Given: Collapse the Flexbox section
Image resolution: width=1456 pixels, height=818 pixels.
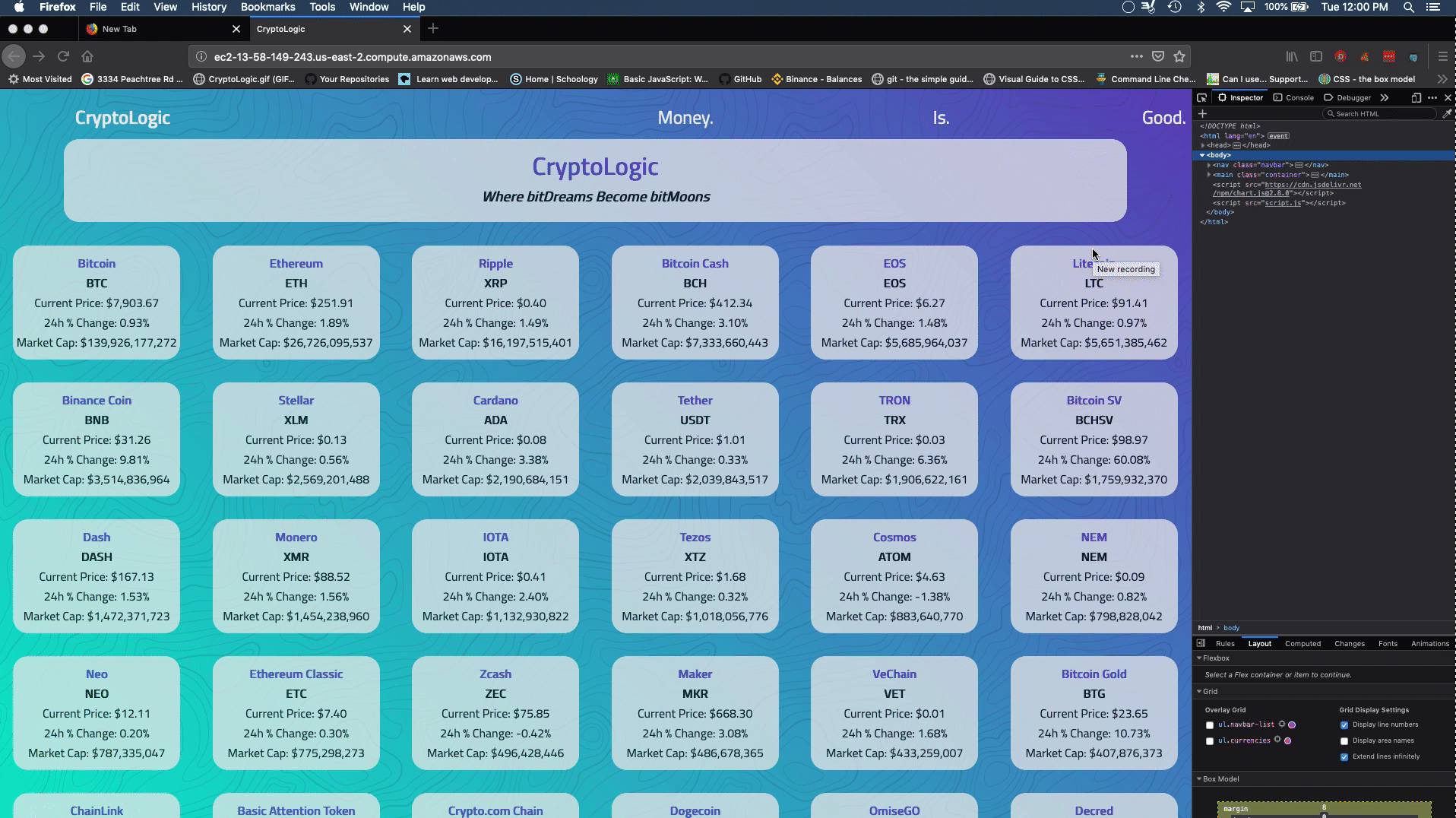Looking at the screenshot, I should (1200, 658).
